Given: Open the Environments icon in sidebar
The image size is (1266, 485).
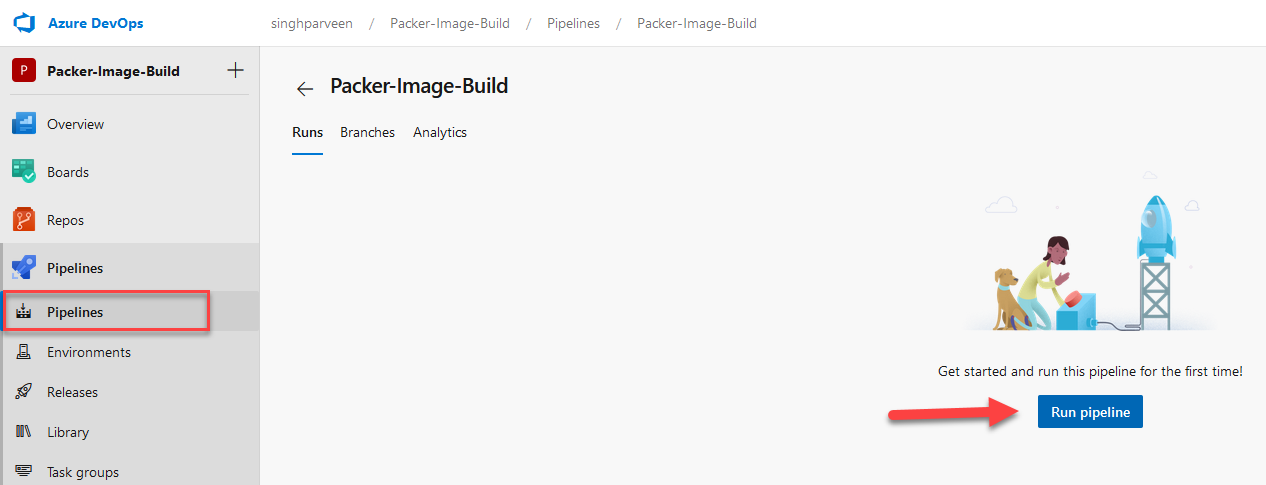Looking at the screenshot, I should click(25, 352).
